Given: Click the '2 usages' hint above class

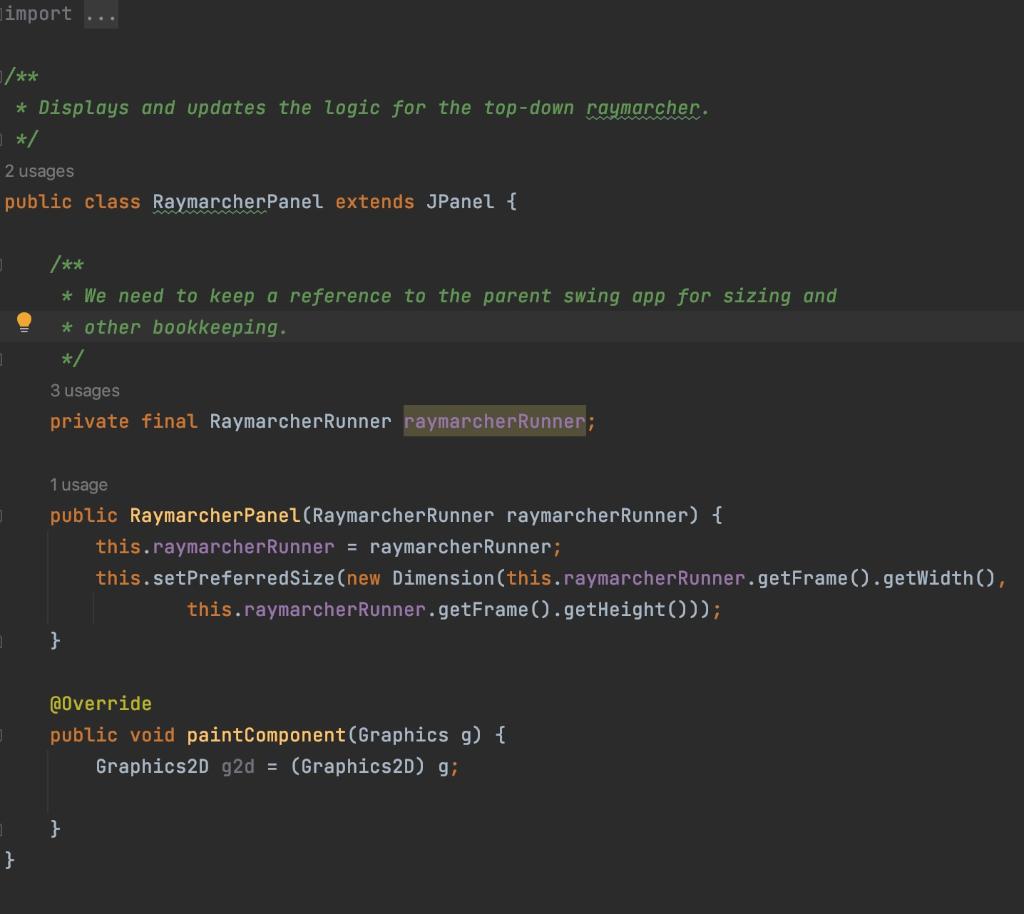Looking at the screenshot, I should click(x=39, y=171).
